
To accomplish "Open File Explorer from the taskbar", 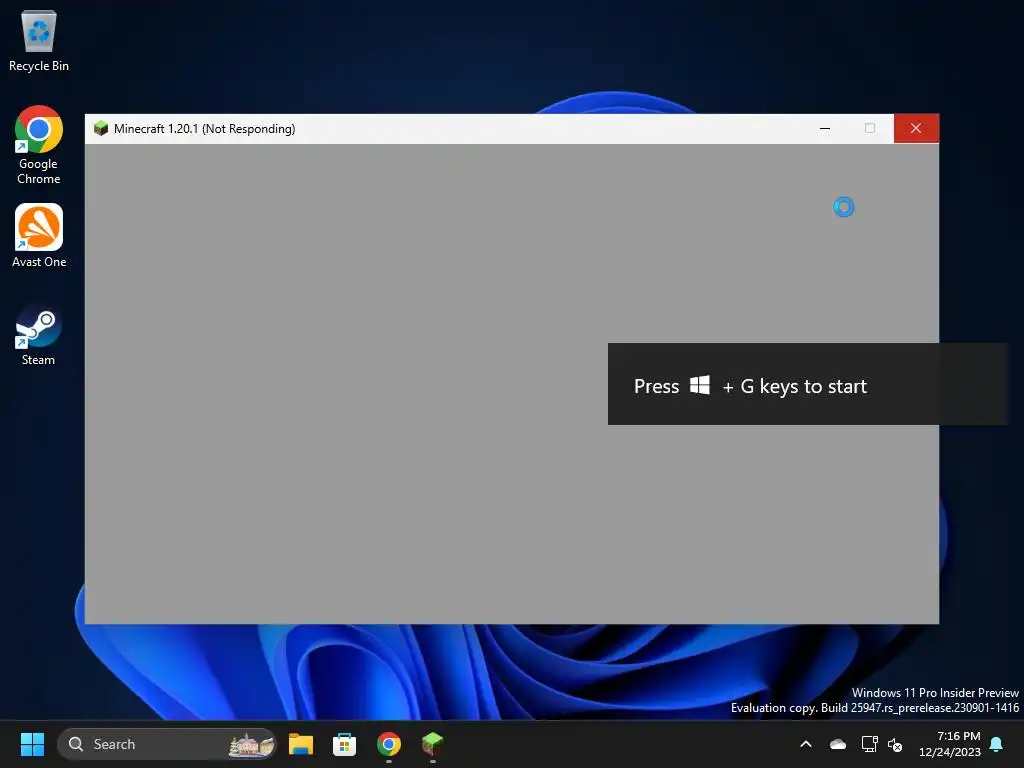I will click(301, 744).
